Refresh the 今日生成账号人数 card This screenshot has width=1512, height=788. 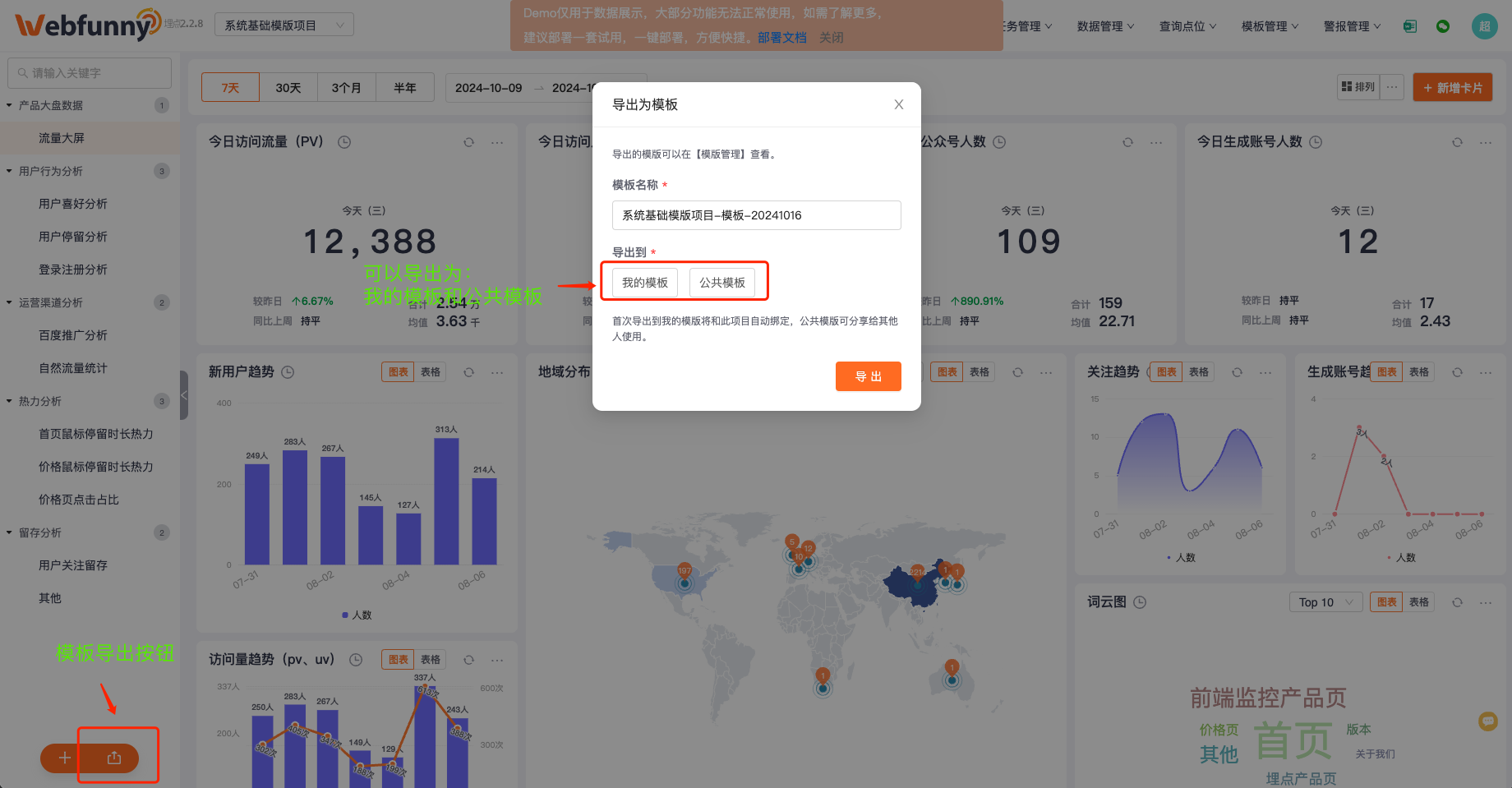[x=1457, y=142]
